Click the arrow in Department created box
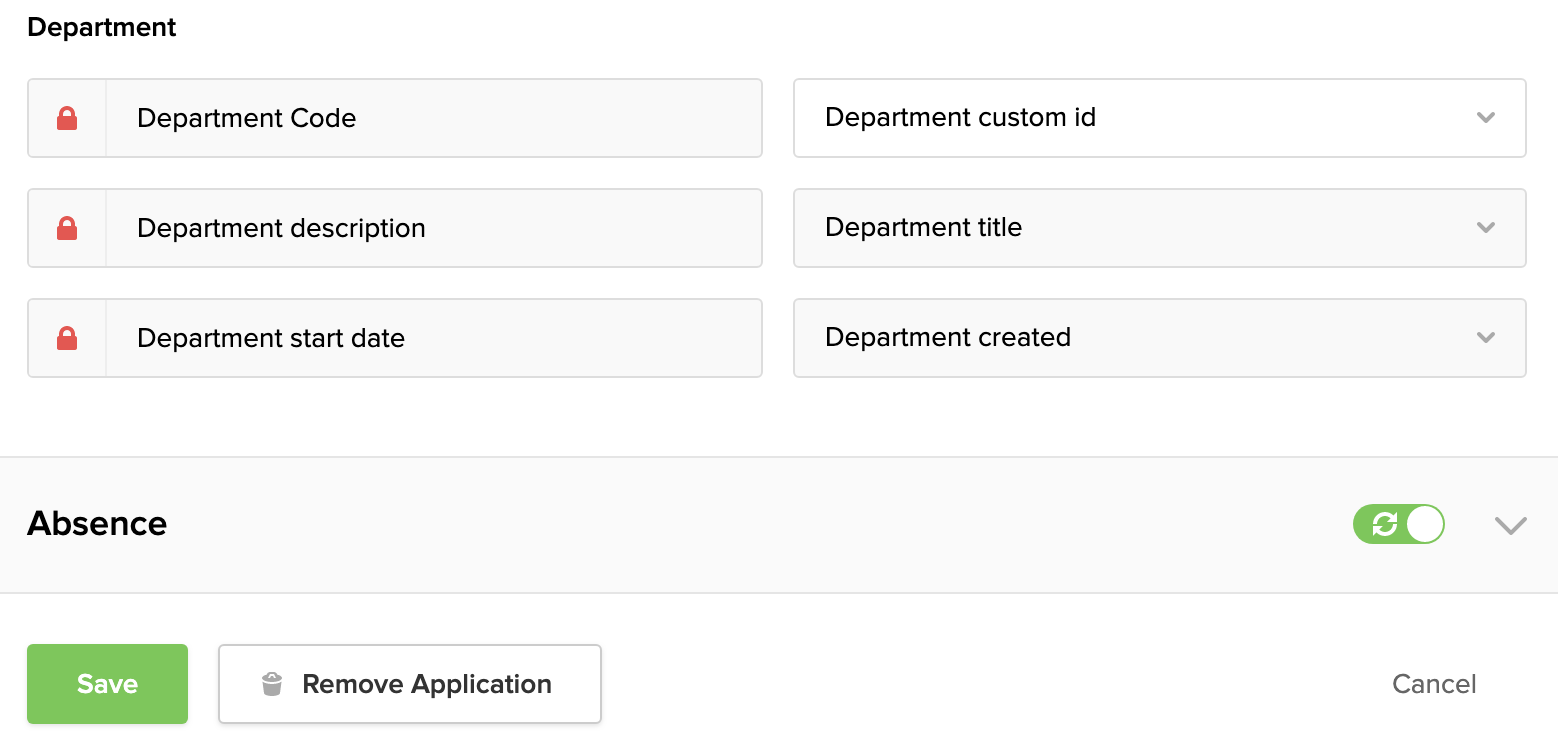Image resolution: width=1558 pixels, height=740 pixels. (x=1485, y=338)
